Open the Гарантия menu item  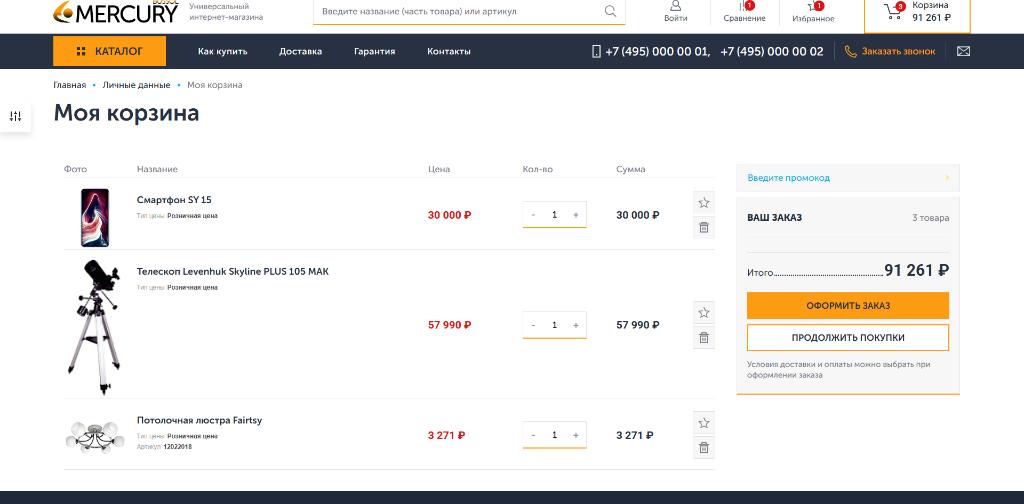(374, 51)
